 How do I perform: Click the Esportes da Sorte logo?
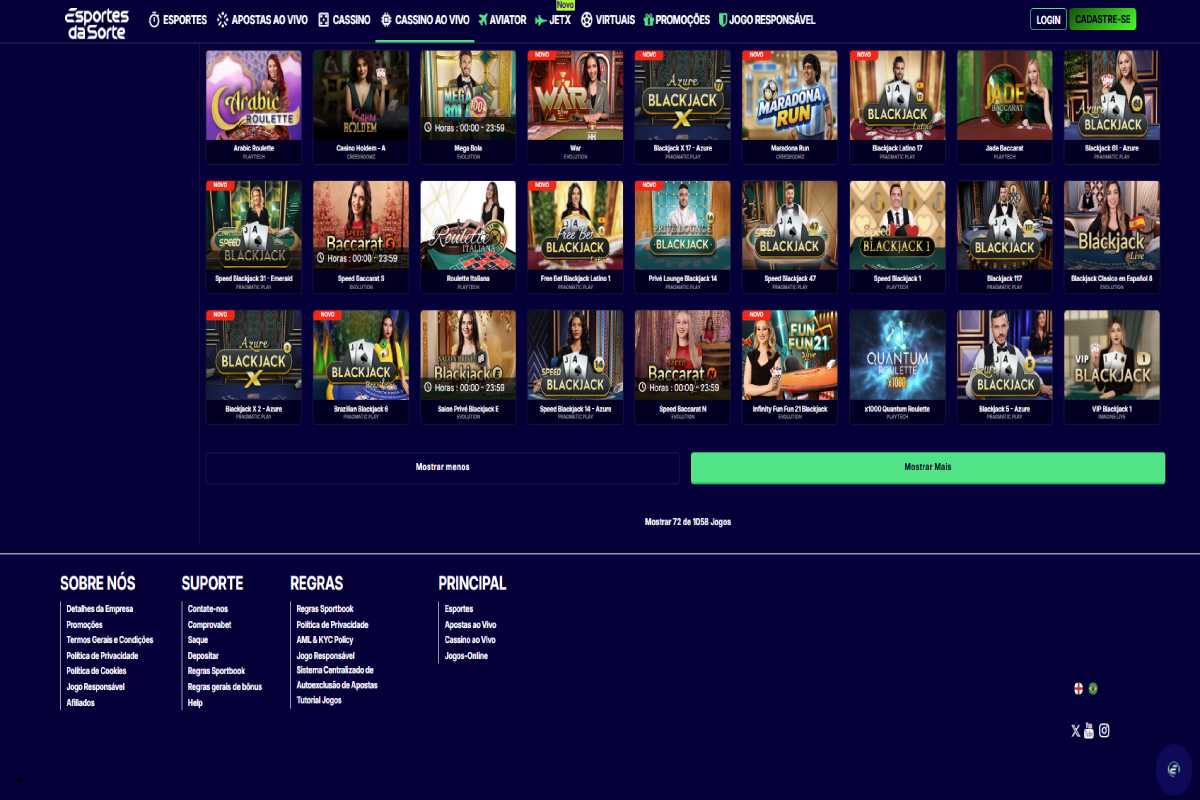[97, 23]
